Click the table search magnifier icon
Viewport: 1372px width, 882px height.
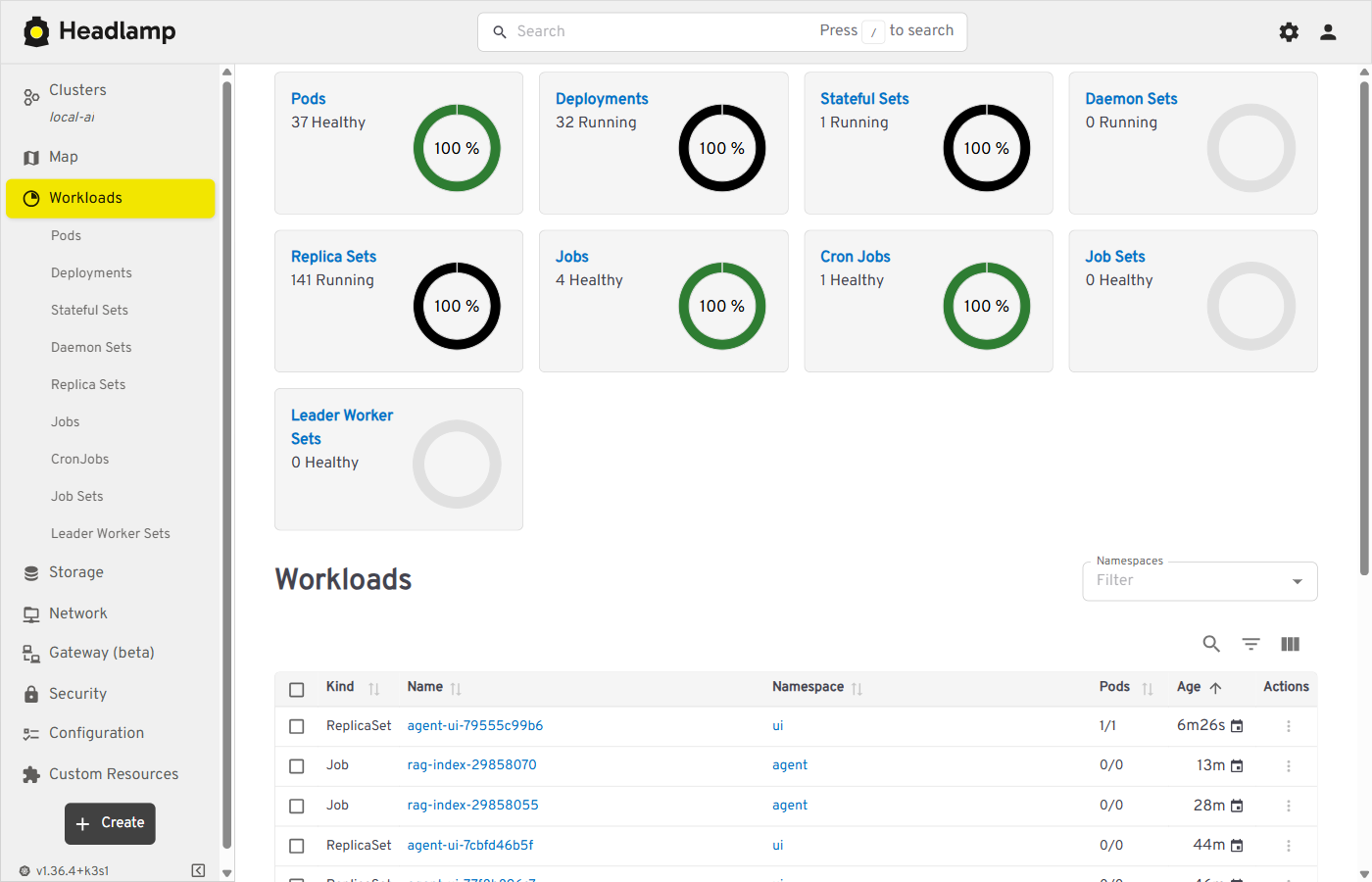click(1211, 644)
